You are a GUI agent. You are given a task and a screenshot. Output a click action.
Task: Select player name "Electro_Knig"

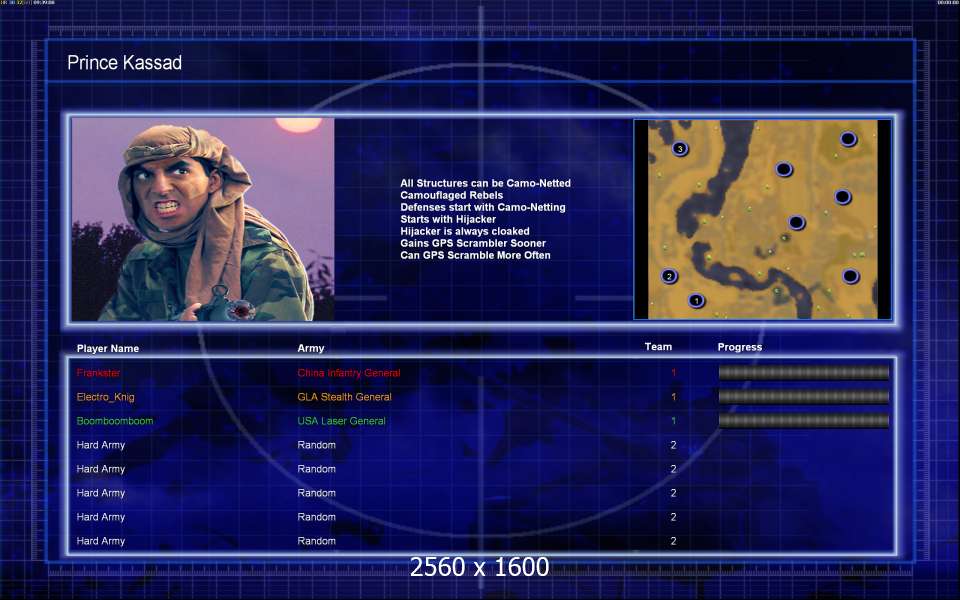[x=105, y=397]
